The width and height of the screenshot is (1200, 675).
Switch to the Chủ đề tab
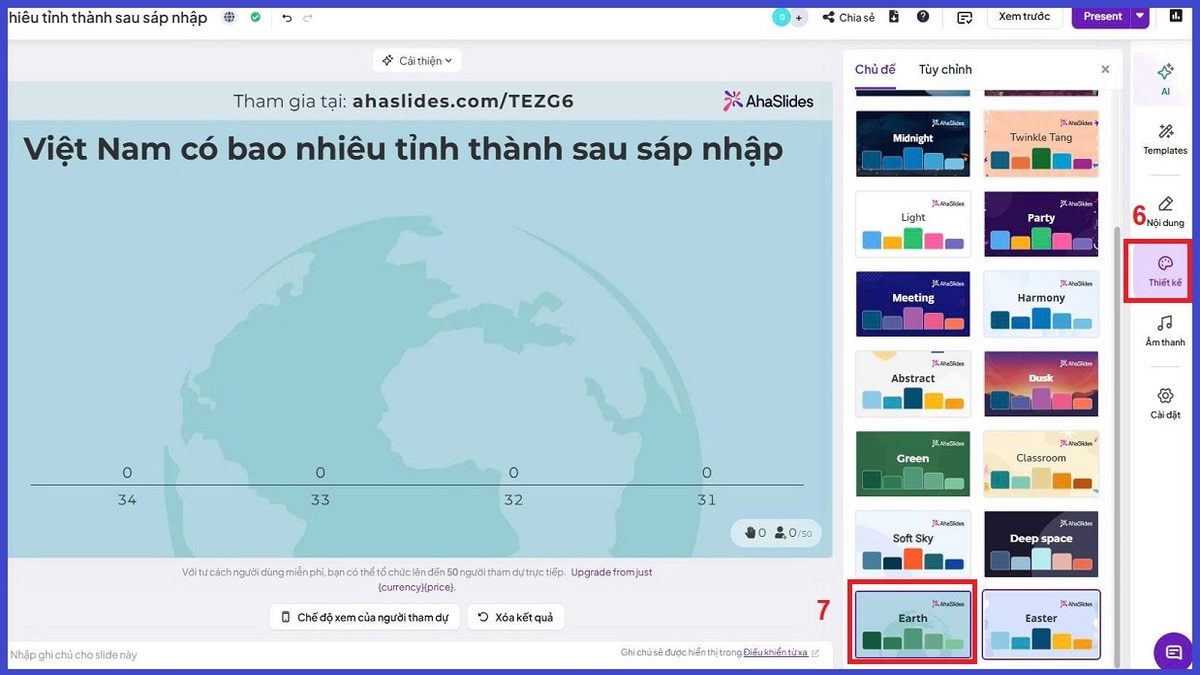pos(875,69)
